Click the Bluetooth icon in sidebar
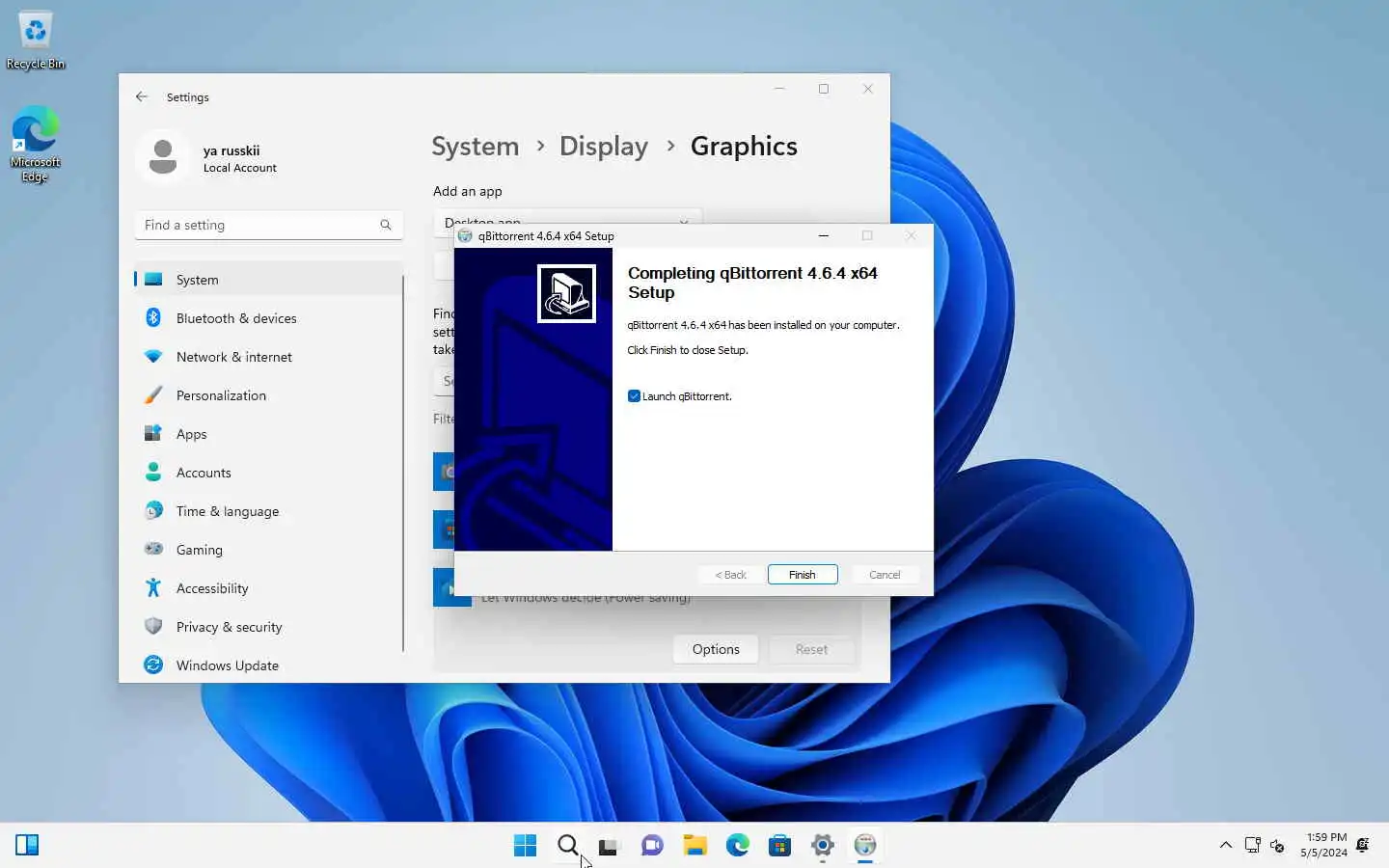 coord(153,317)
